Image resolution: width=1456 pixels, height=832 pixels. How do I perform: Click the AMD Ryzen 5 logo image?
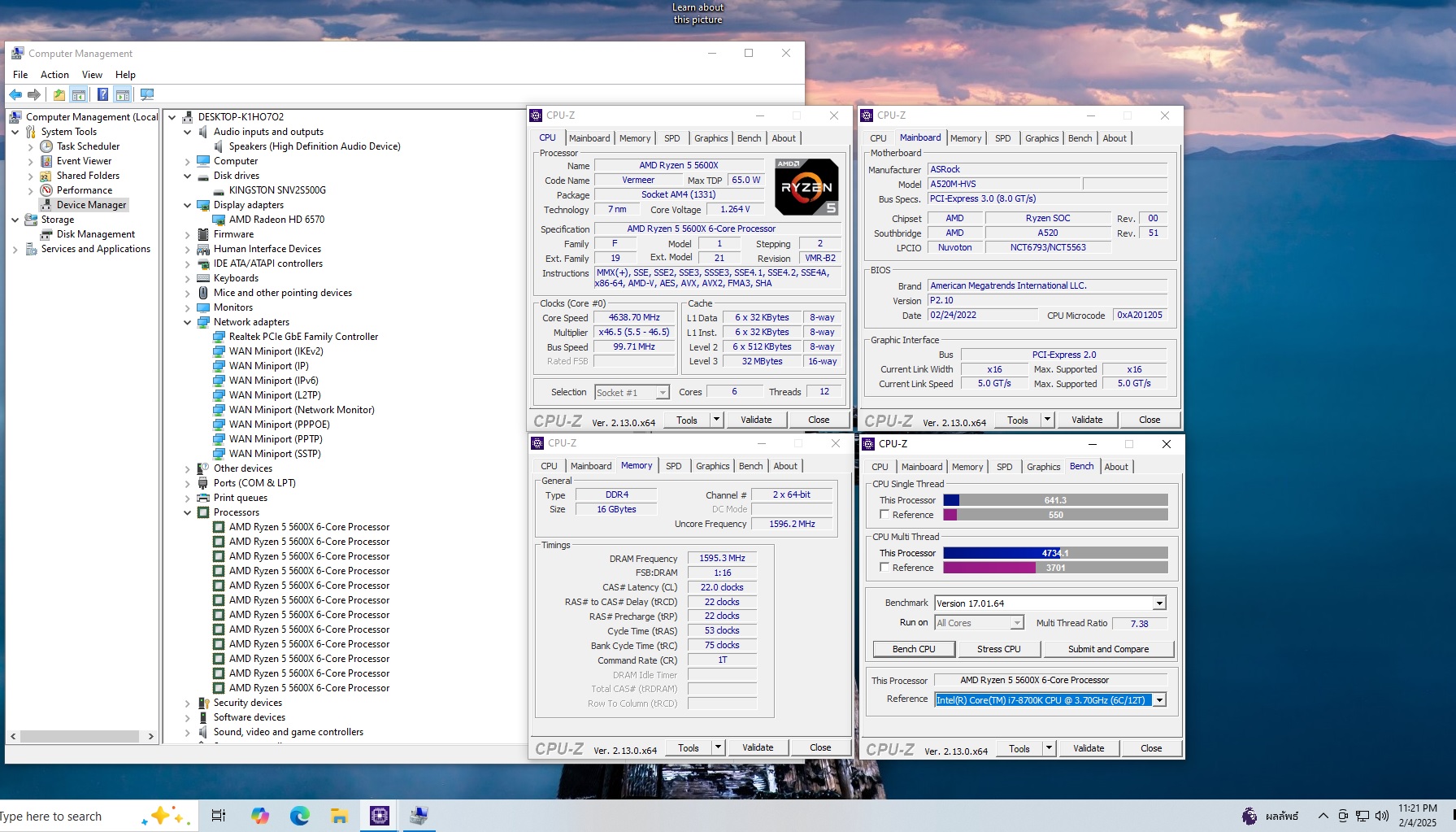[x=806, y=187]
